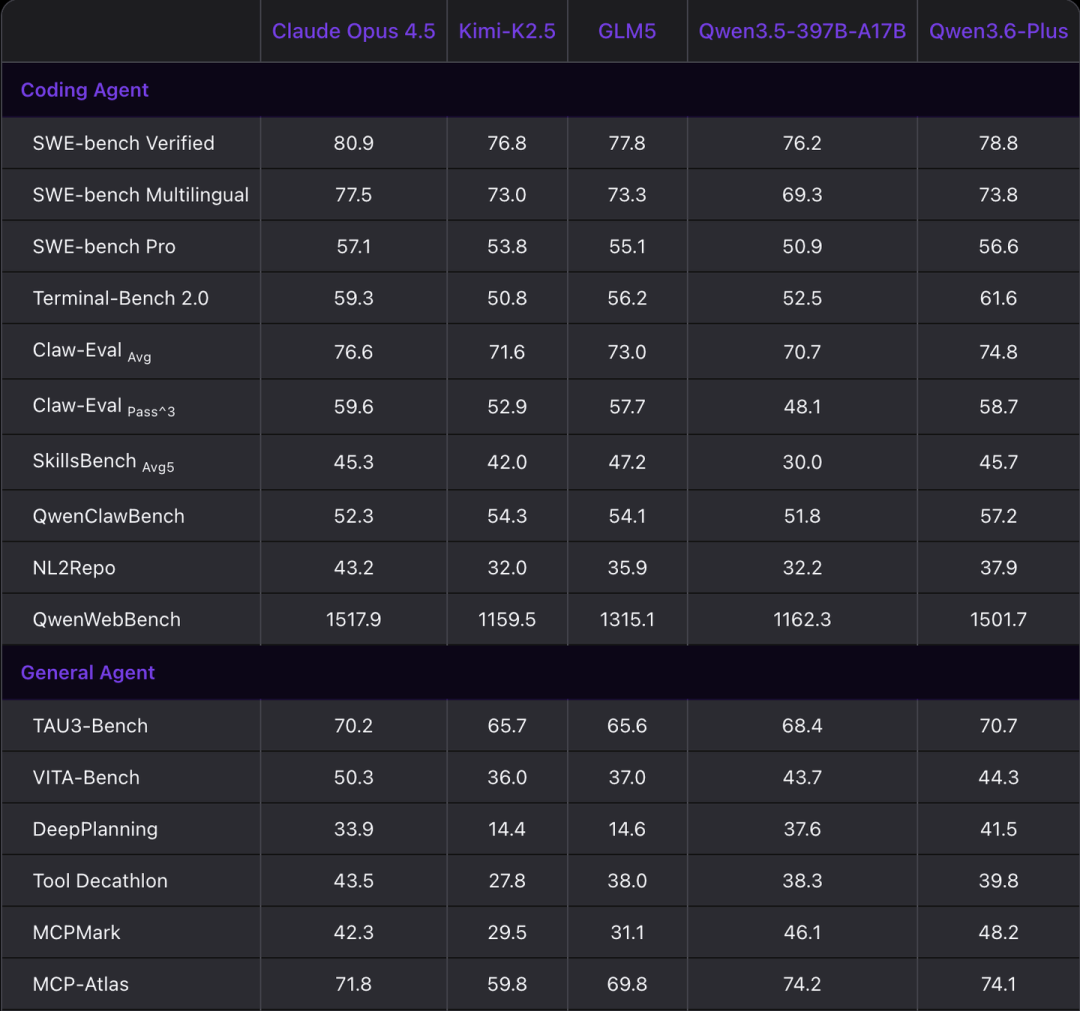This screenshot has width=1080, height=1011.
Task: Click the 74.1 MCP-Atlas score
Action: (x=998, y=984)
